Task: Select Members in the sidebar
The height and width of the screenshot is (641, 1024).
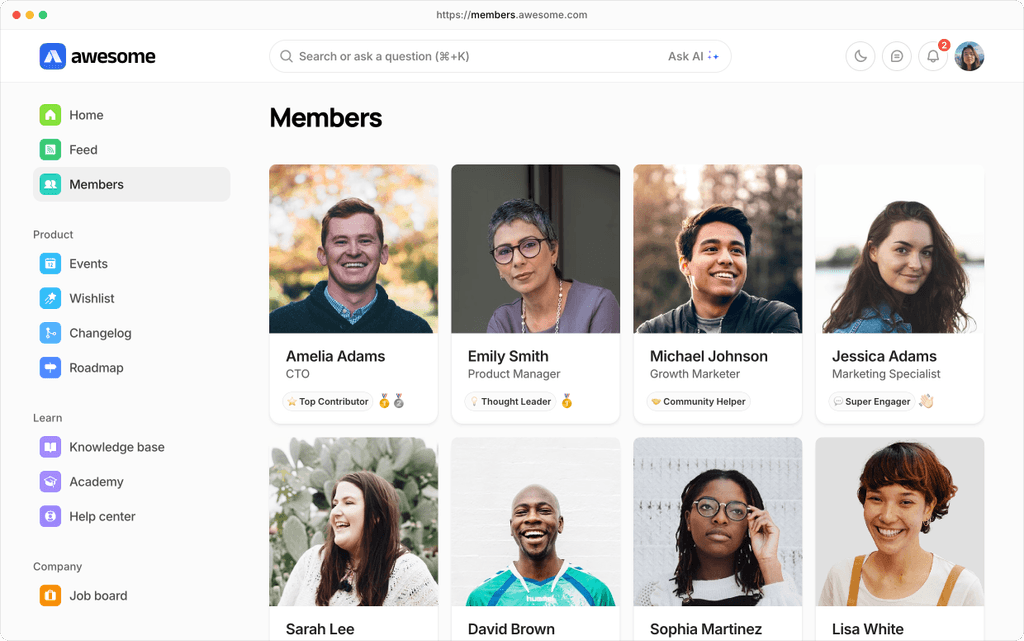Action: click(96, 184)
